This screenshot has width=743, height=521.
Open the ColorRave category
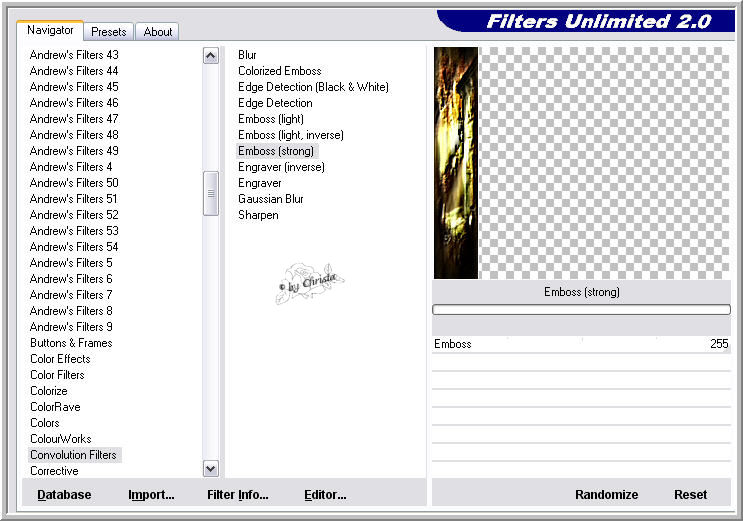(55, 407)
